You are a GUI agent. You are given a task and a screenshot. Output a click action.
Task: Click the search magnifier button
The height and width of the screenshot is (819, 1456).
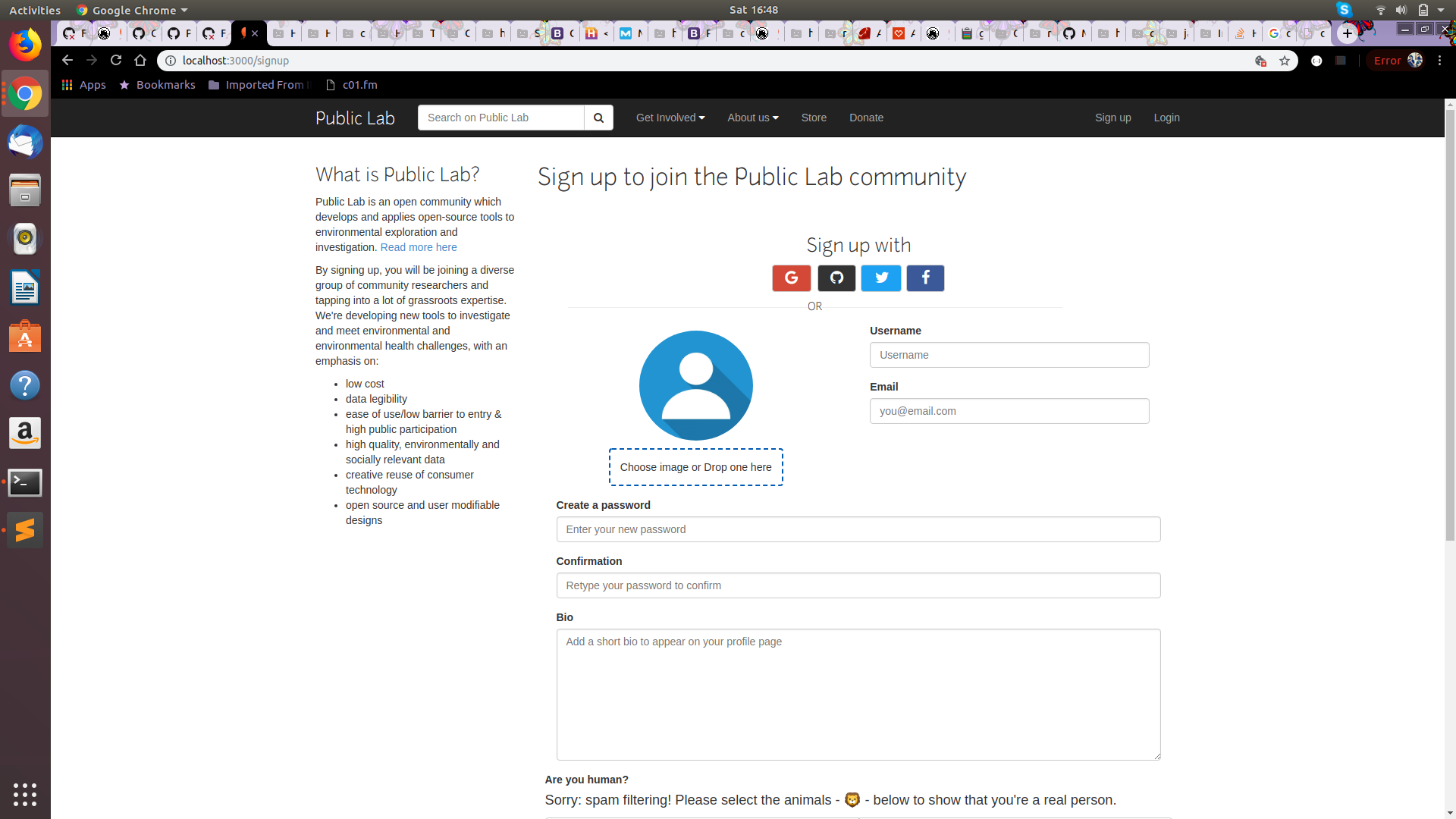coord(598,118)
